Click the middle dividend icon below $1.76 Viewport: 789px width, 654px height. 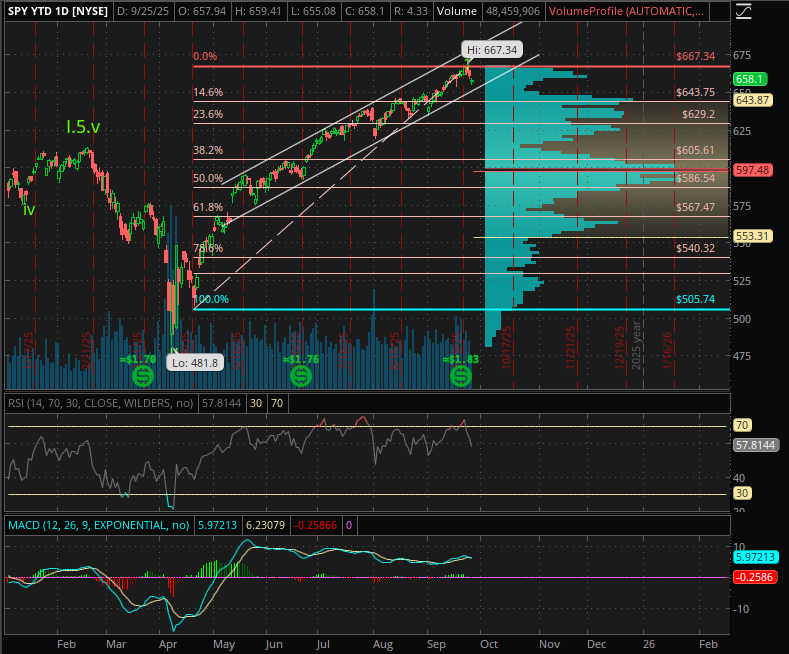point(300,376)
